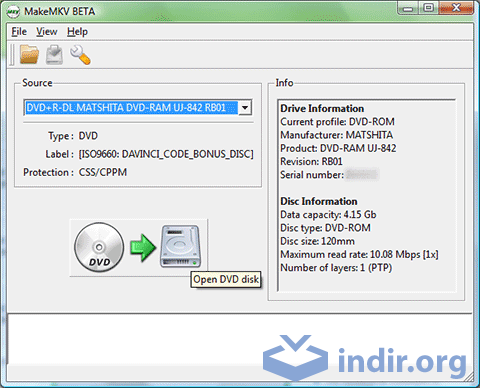The height and width of the screenshot is (388, 480).
Task: Open files via the folder toolbar icon
Action: click(29, 54)
